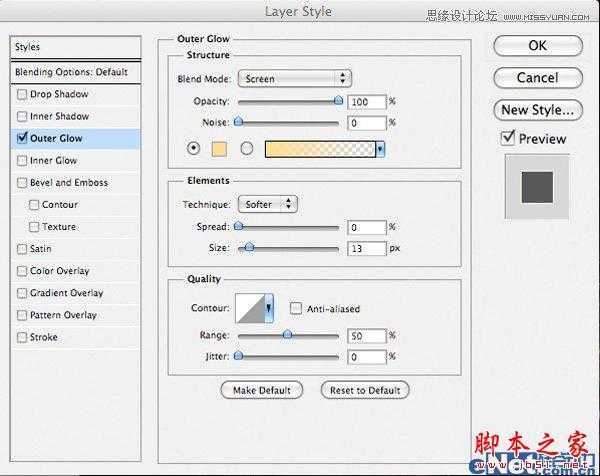Screen dimensions: 600x476
Task: Enable the Satin checkbox
Action: [x=22, y=249]
